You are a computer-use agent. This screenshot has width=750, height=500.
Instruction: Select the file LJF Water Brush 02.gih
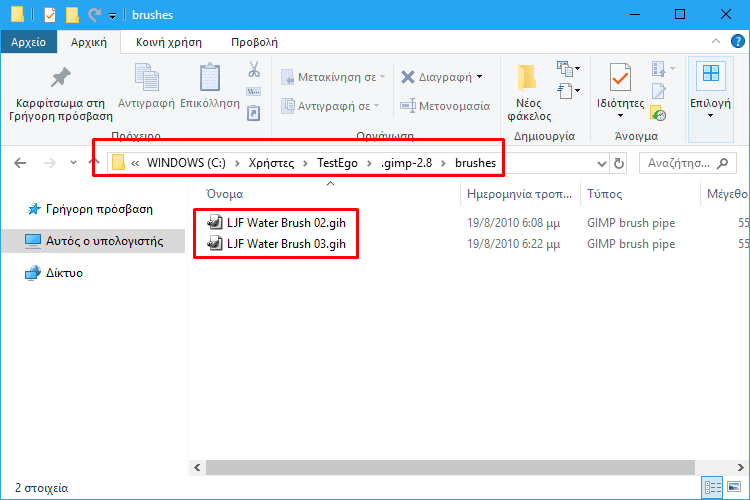coord(276,222)
